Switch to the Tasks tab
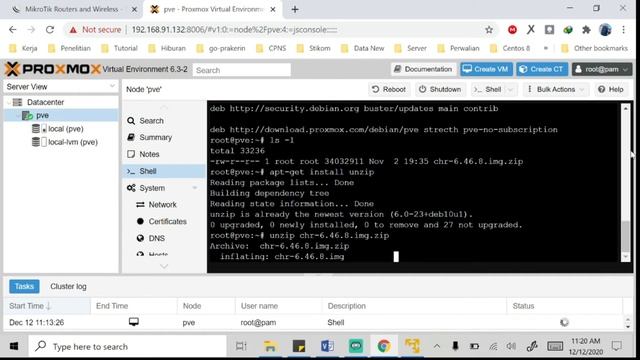The width and height of the screenshot is (640, 360). click(x=24, y=287)
